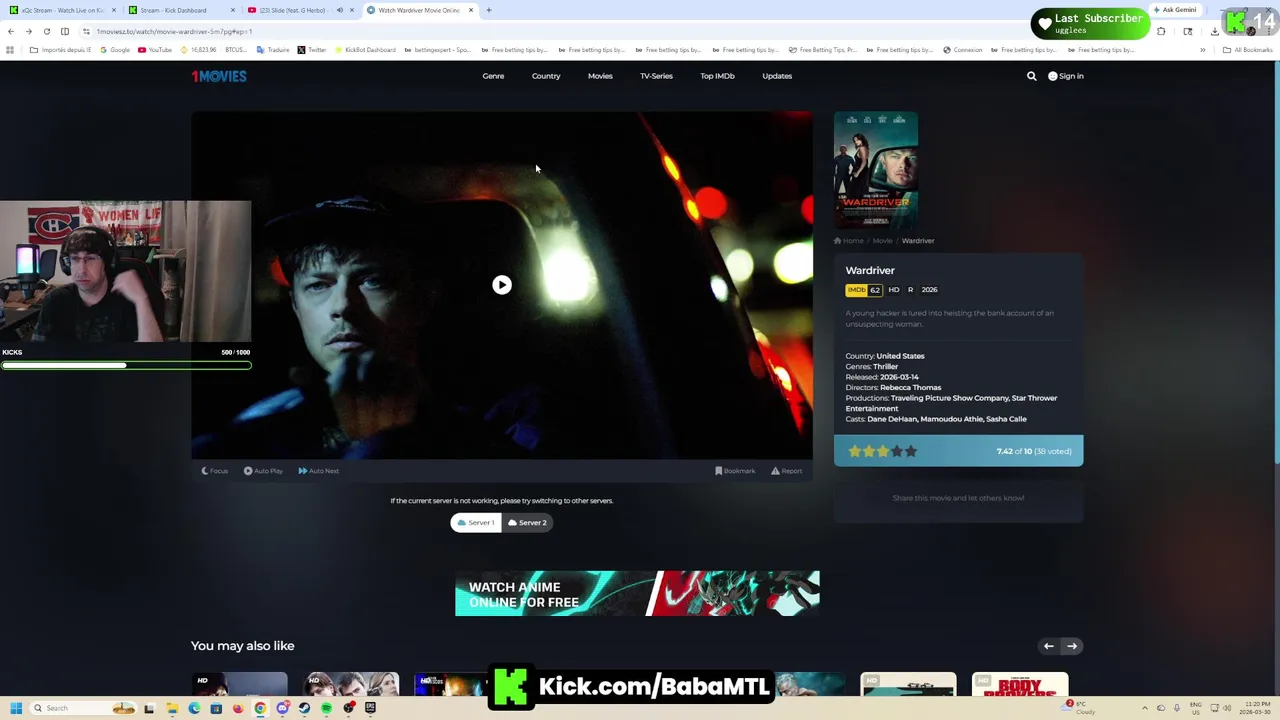The image size is (1280, 720).
Task: Reload the current page
Action: 46,31
